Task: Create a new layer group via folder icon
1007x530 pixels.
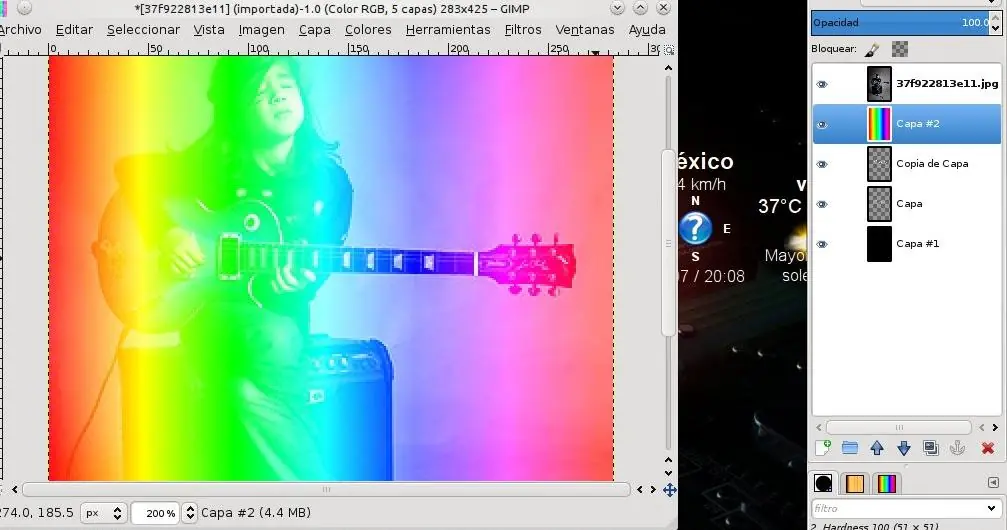Action: [850, 448]
